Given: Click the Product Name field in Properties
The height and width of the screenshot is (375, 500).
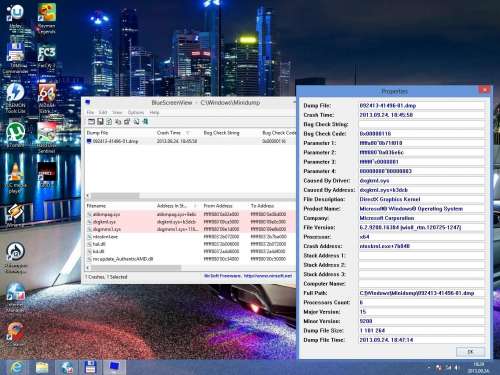Looking at the screenshot, I should (421, 209).
